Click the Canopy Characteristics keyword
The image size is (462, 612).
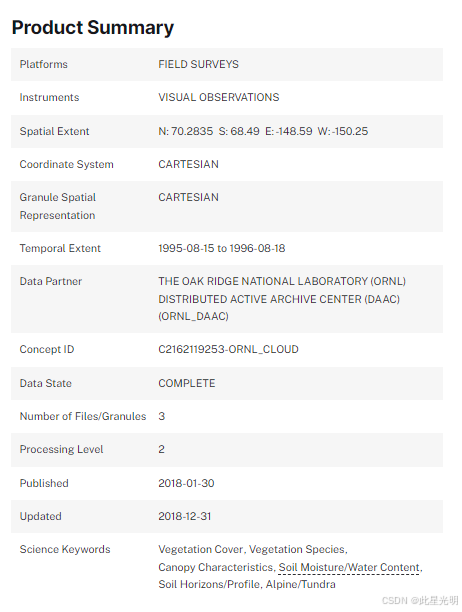click(x=216, y=567)
